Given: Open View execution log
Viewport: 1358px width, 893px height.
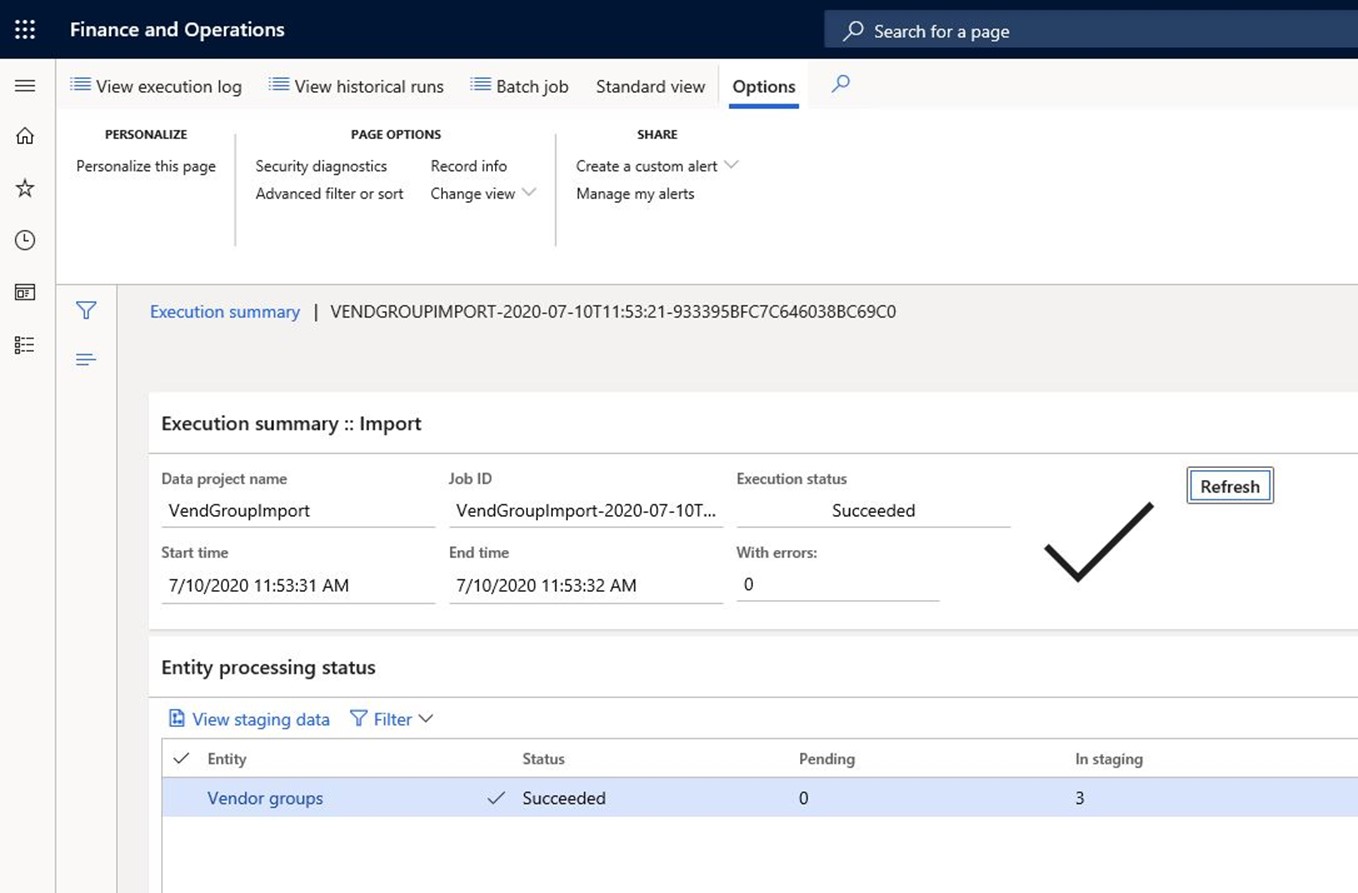Looking at the screenshot, I should (156, 86).
